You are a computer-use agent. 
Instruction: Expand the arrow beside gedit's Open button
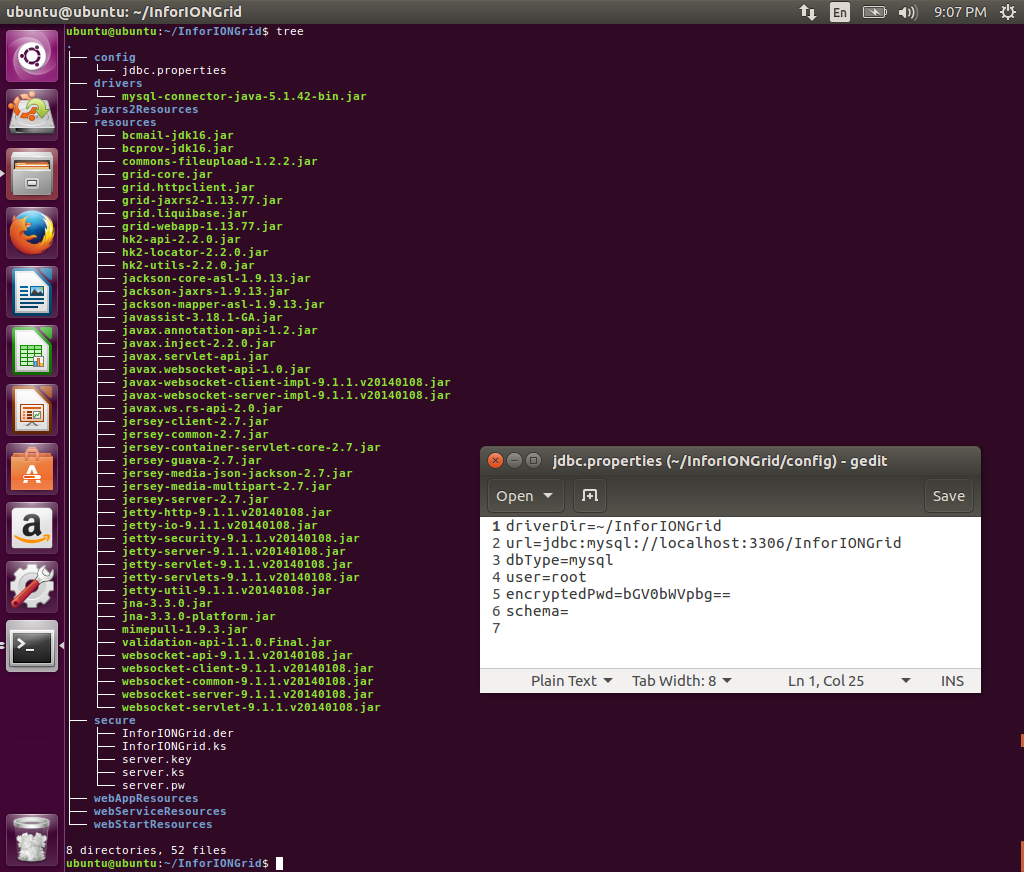point(548,496)
